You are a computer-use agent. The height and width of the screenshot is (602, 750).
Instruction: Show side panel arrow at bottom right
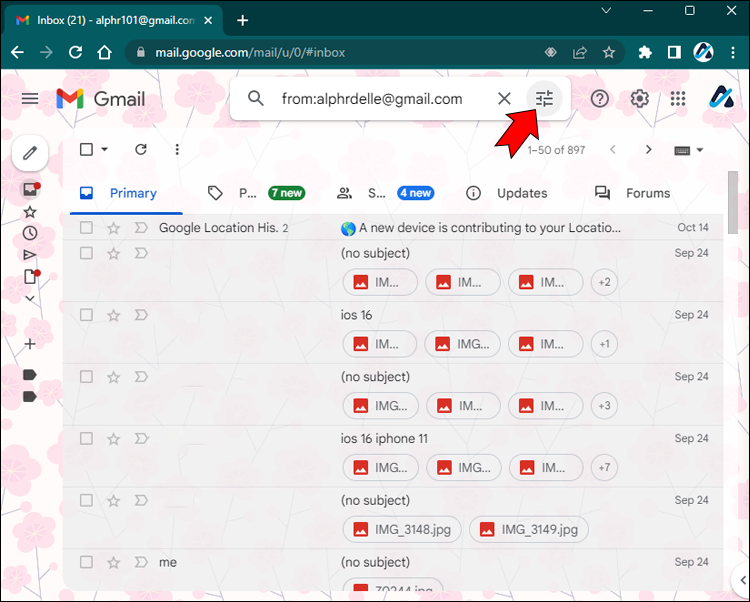(742, 580)
